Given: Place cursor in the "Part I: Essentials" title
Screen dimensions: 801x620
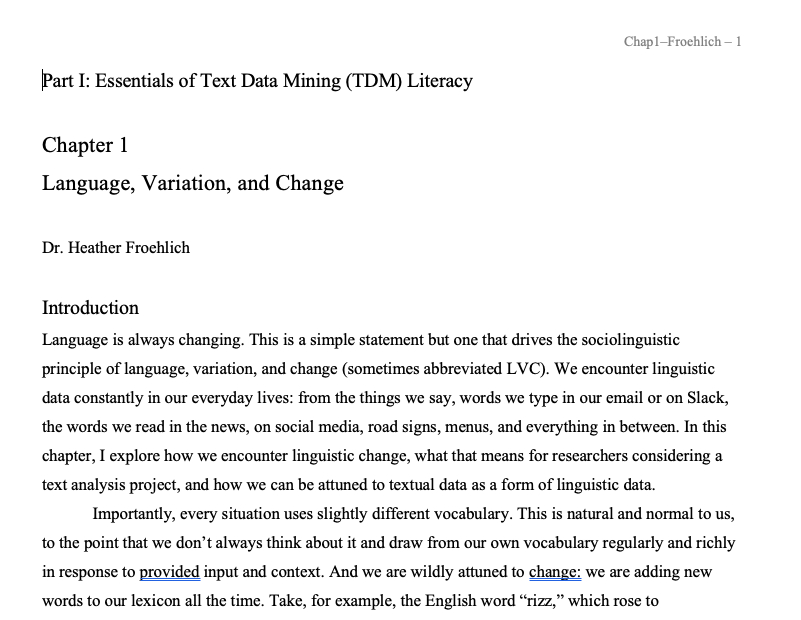Looking at the screenshot, I should [150, 81].
